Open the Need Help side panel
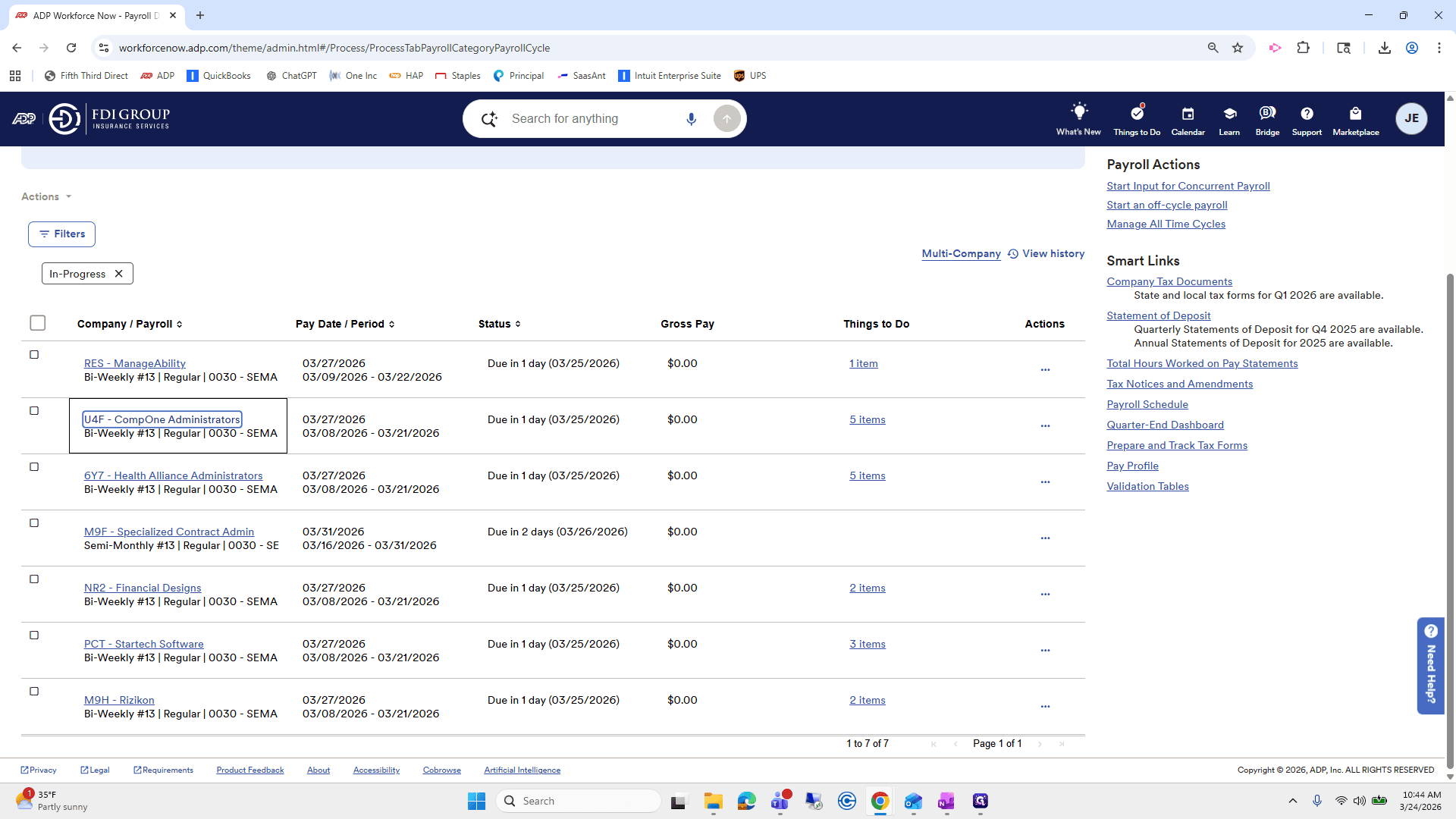This screenshot has height=819, width=1456. [1430, 665]
